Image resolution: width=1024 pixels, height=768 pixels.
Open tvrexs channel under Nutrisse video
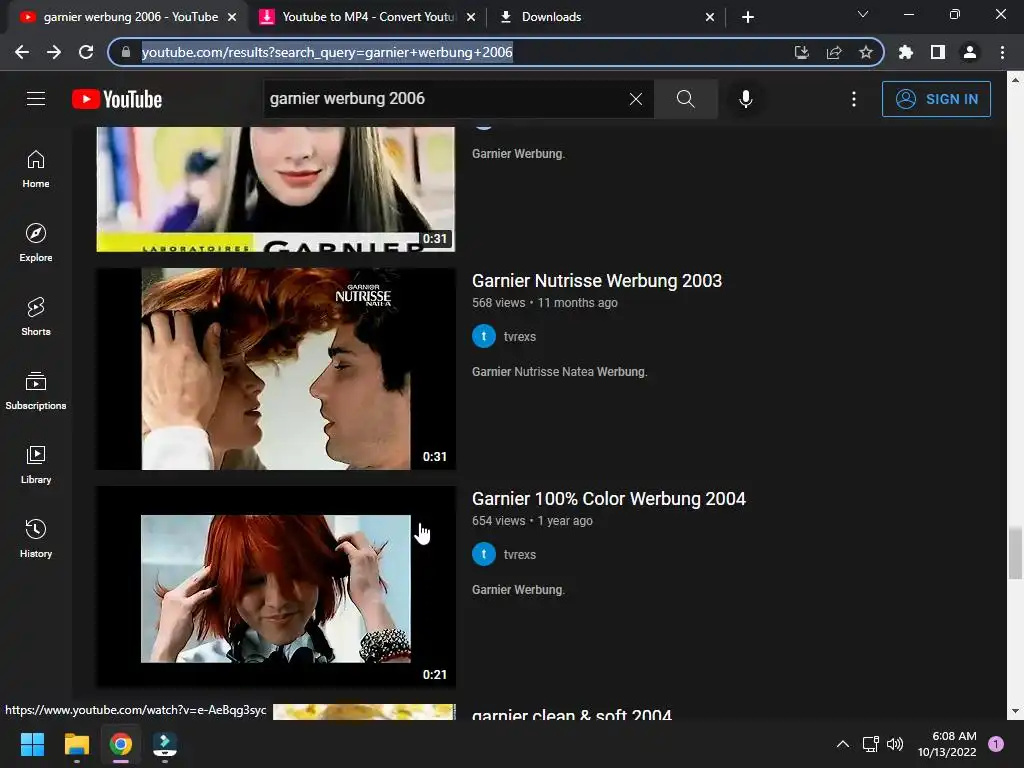coord(520,337)
